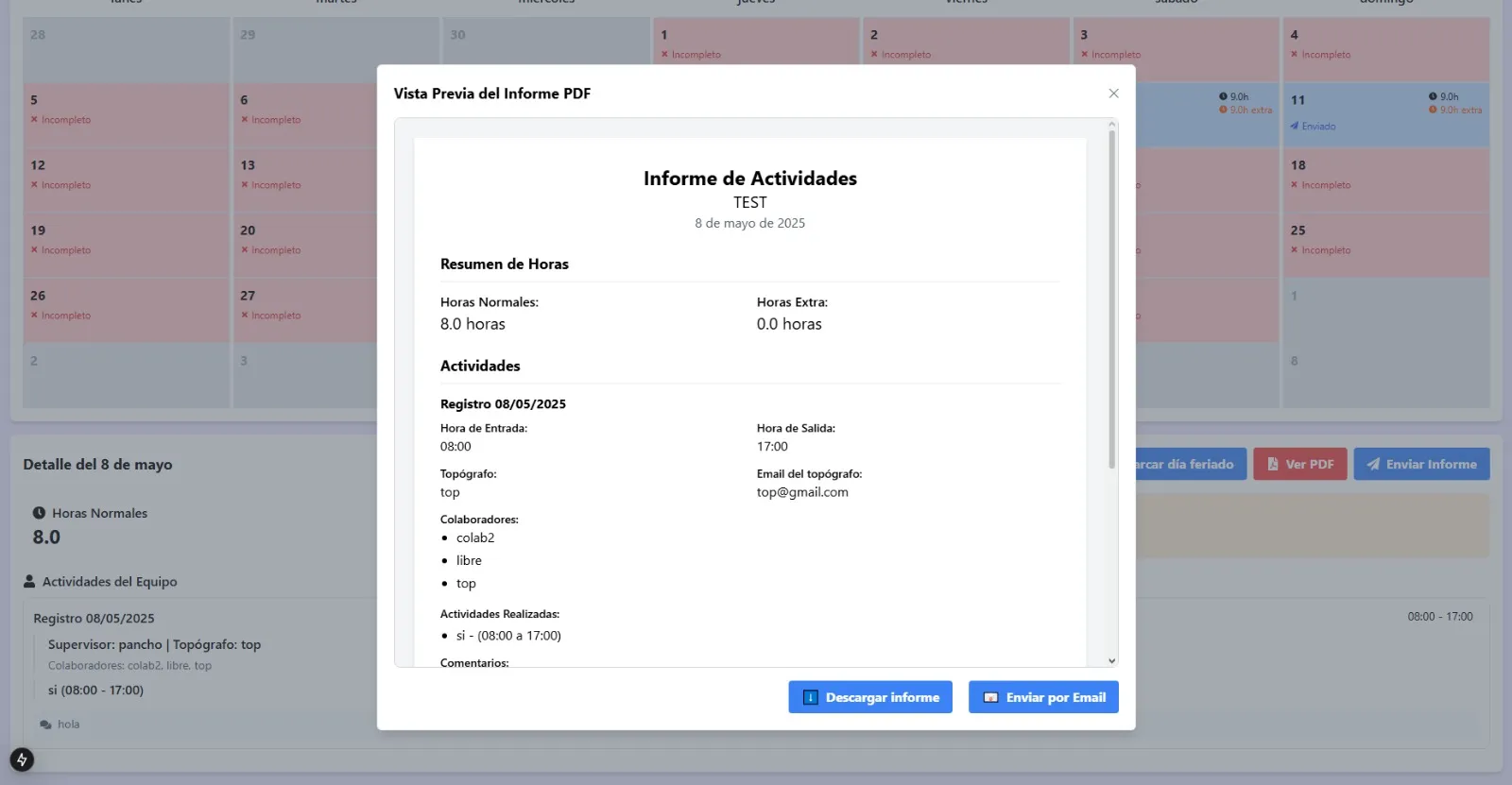This screenshot has height=785, width=1512.
Task: Click the activity line si - (08:00 a 17:00)
Action: [x=508, y=636]
